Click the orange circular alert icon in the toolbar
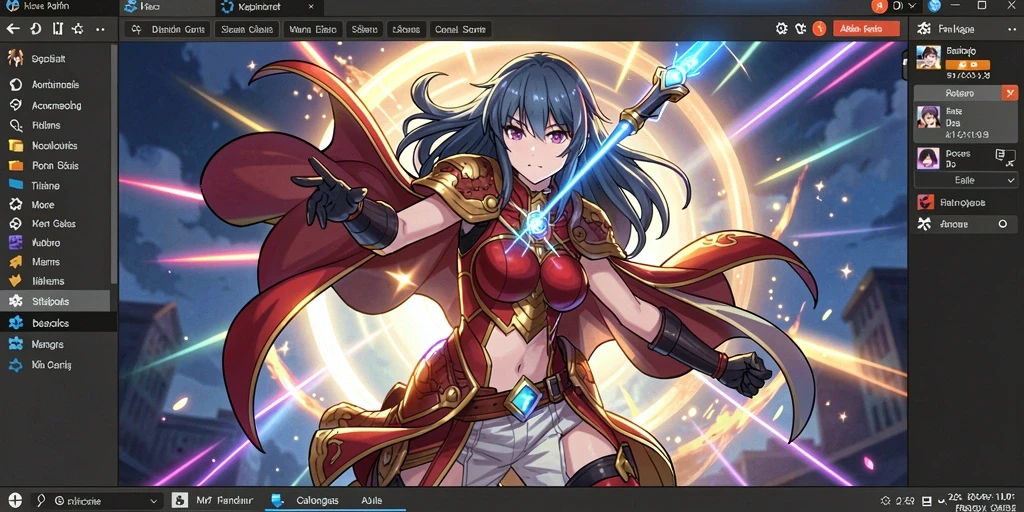 [x=819, y=29]
